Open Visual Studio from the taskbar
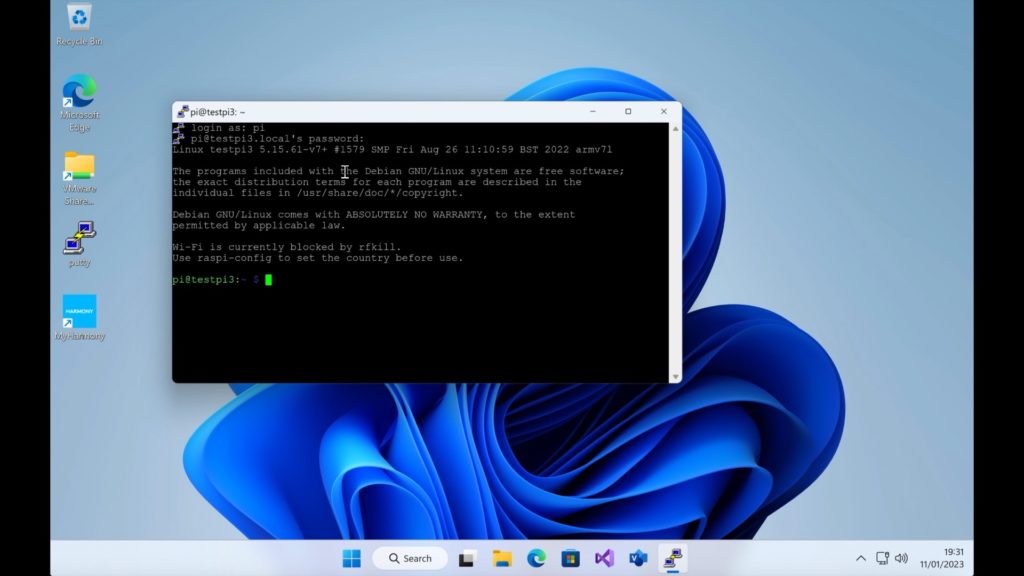The height and width of the screenshot is (576, 1024). click(x=604, y=558)
